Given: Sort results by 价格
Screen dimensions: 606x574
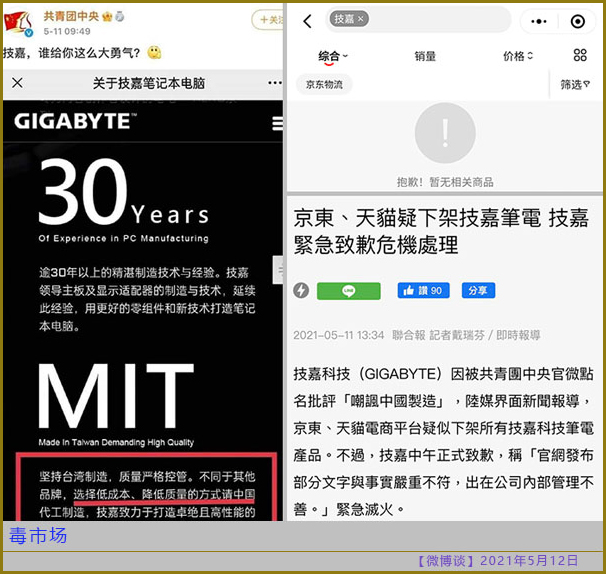Looking at the screenshot, I should click(518, 56).
